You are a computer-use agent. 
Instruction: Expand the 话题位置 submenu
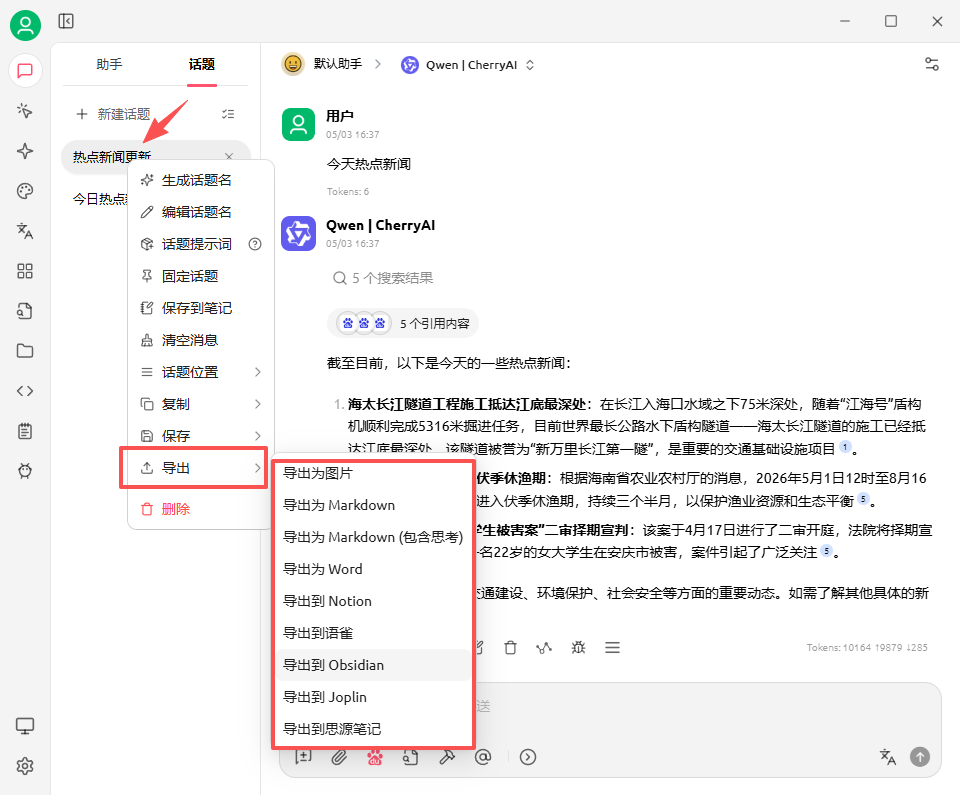click(x=201, y=372)
